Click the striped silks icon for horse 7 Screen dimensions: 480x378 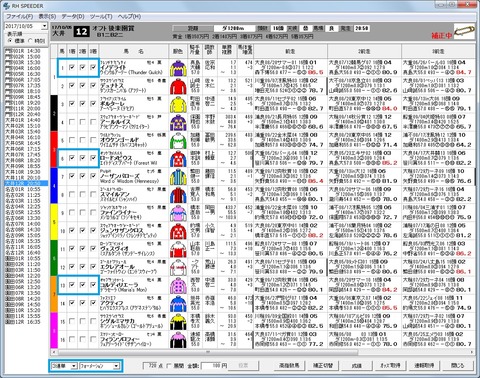click(178, 176)
